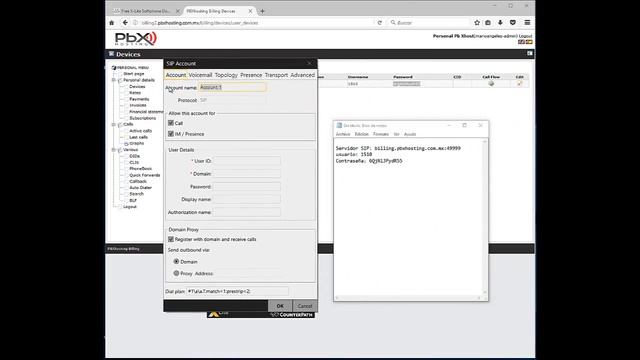Click into the Dial plan field

pos(238,291)
